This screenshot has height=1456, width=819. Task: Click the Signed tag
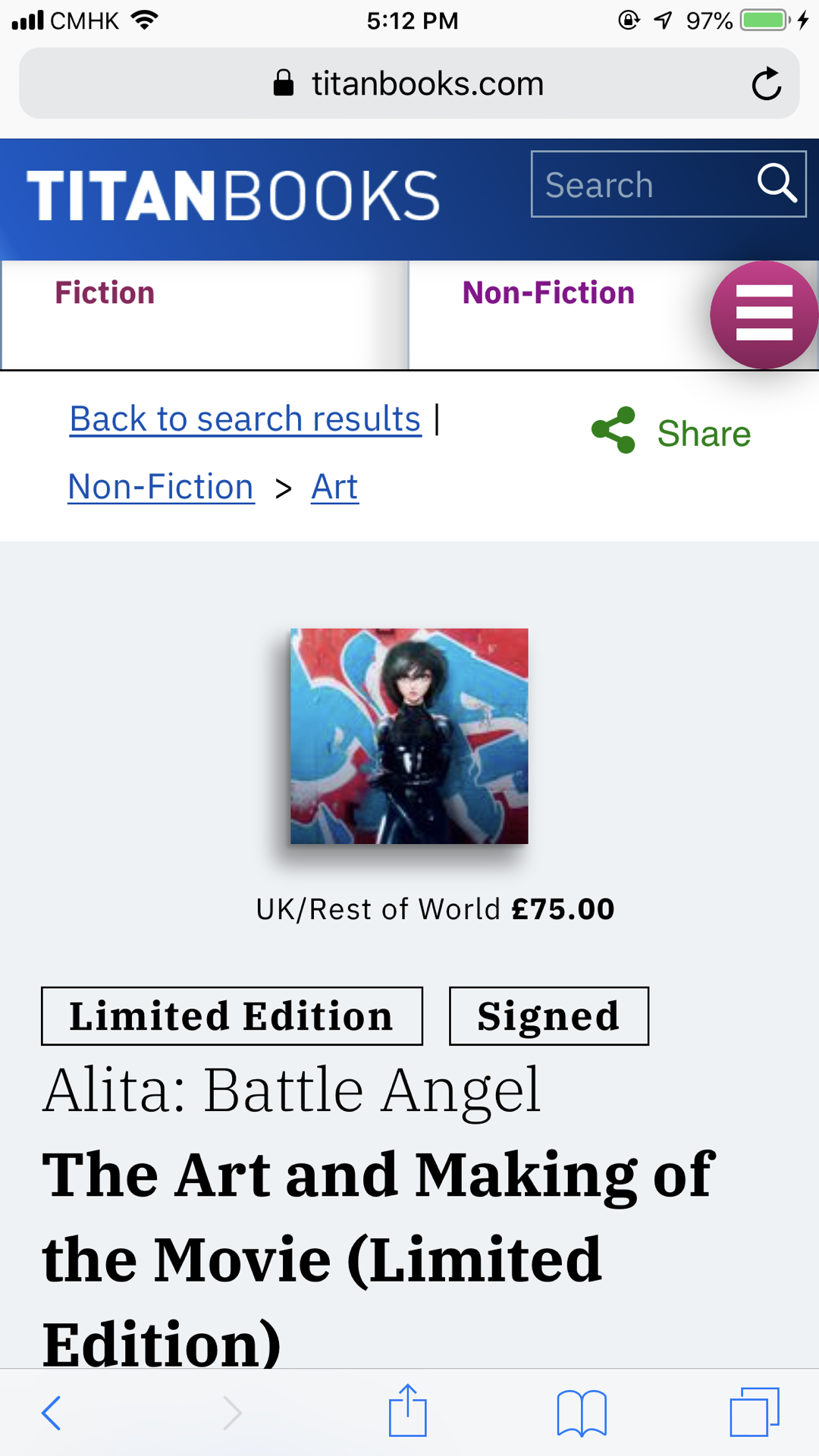coord(549,1016)
